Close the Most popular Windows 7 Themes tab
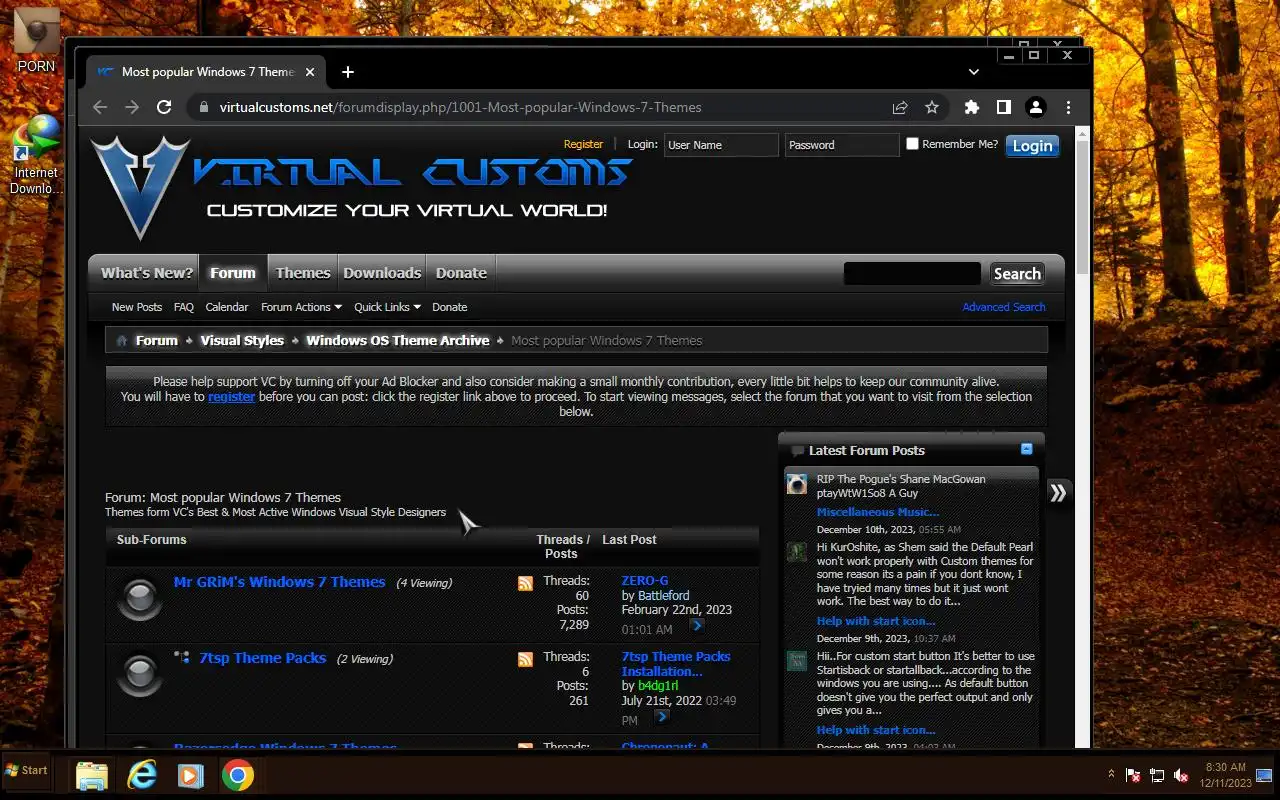Viewport: 1280px width, 800px height. point(310,72)
